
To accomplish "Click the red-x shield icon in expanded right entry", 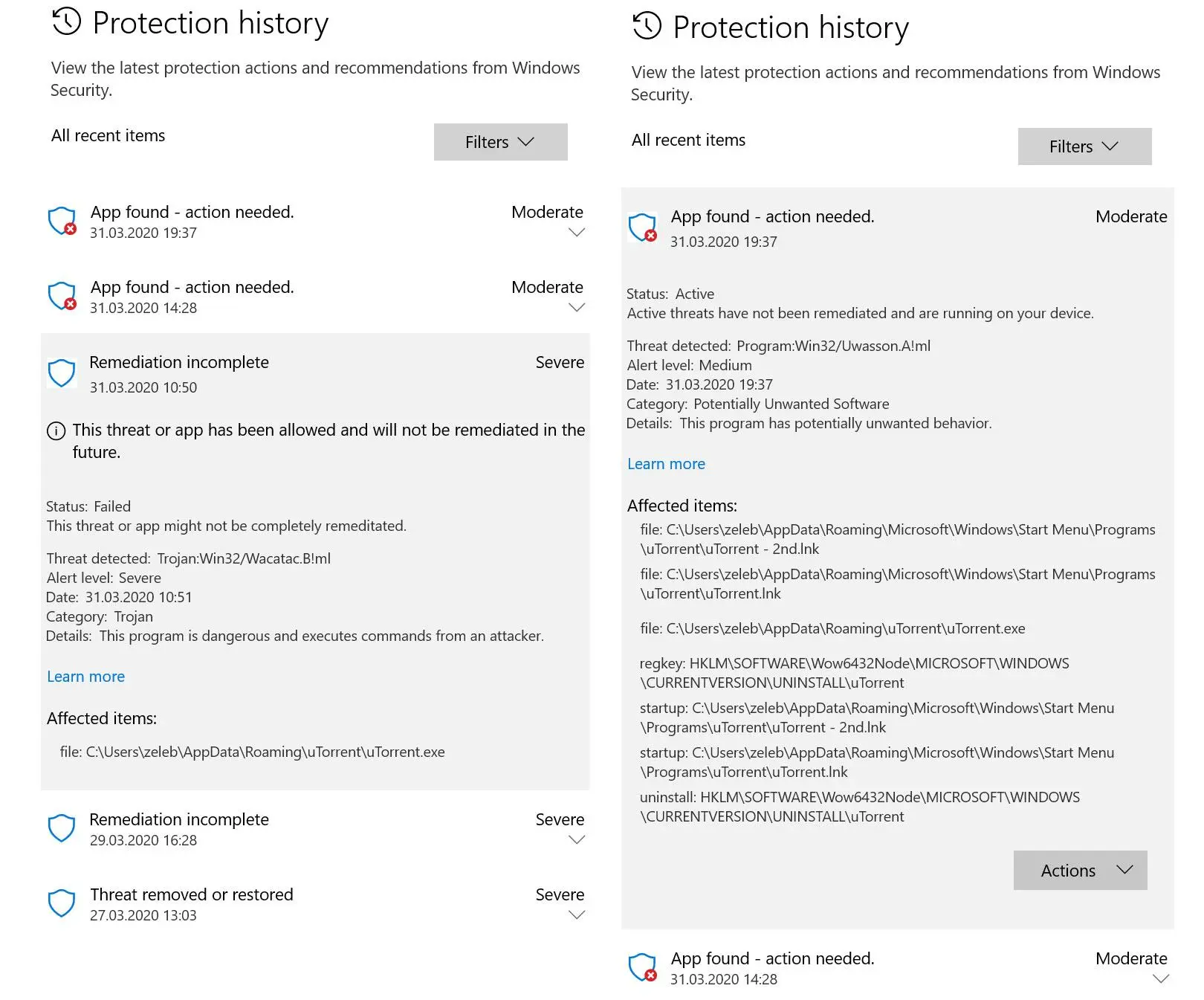I will point(643,228).
